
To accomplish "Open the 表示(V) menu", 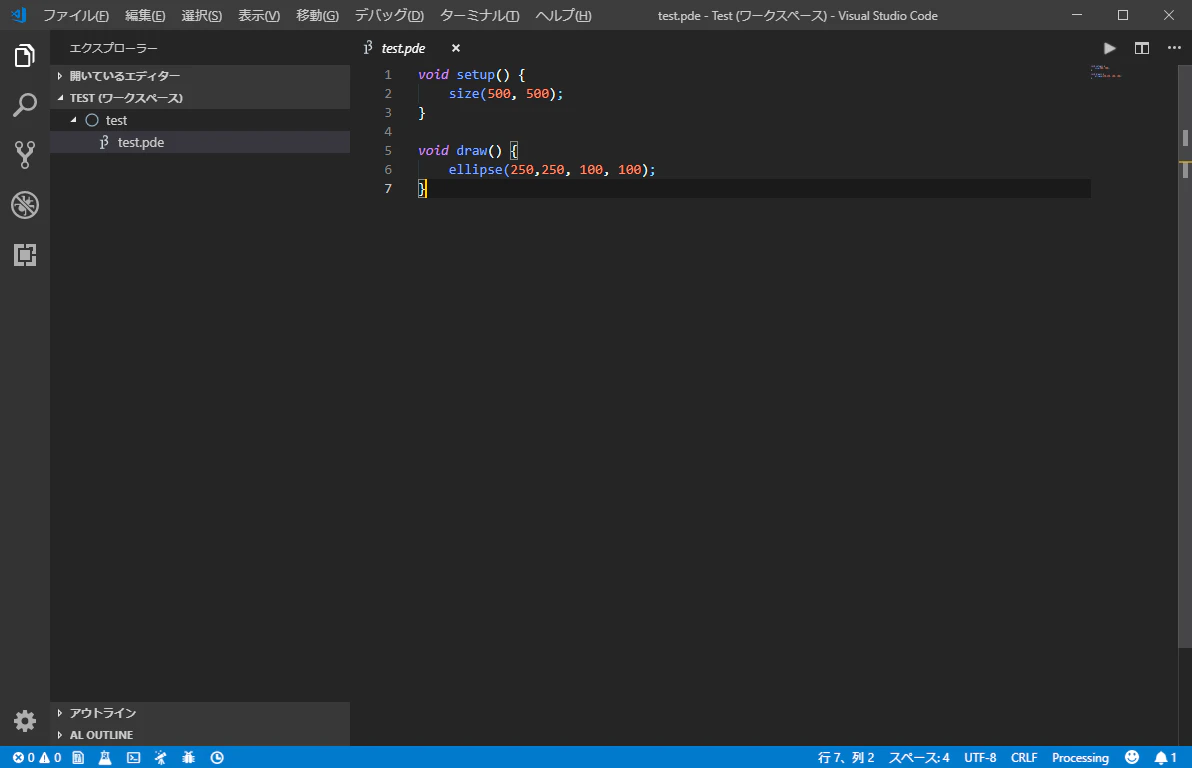I will 259,15.
